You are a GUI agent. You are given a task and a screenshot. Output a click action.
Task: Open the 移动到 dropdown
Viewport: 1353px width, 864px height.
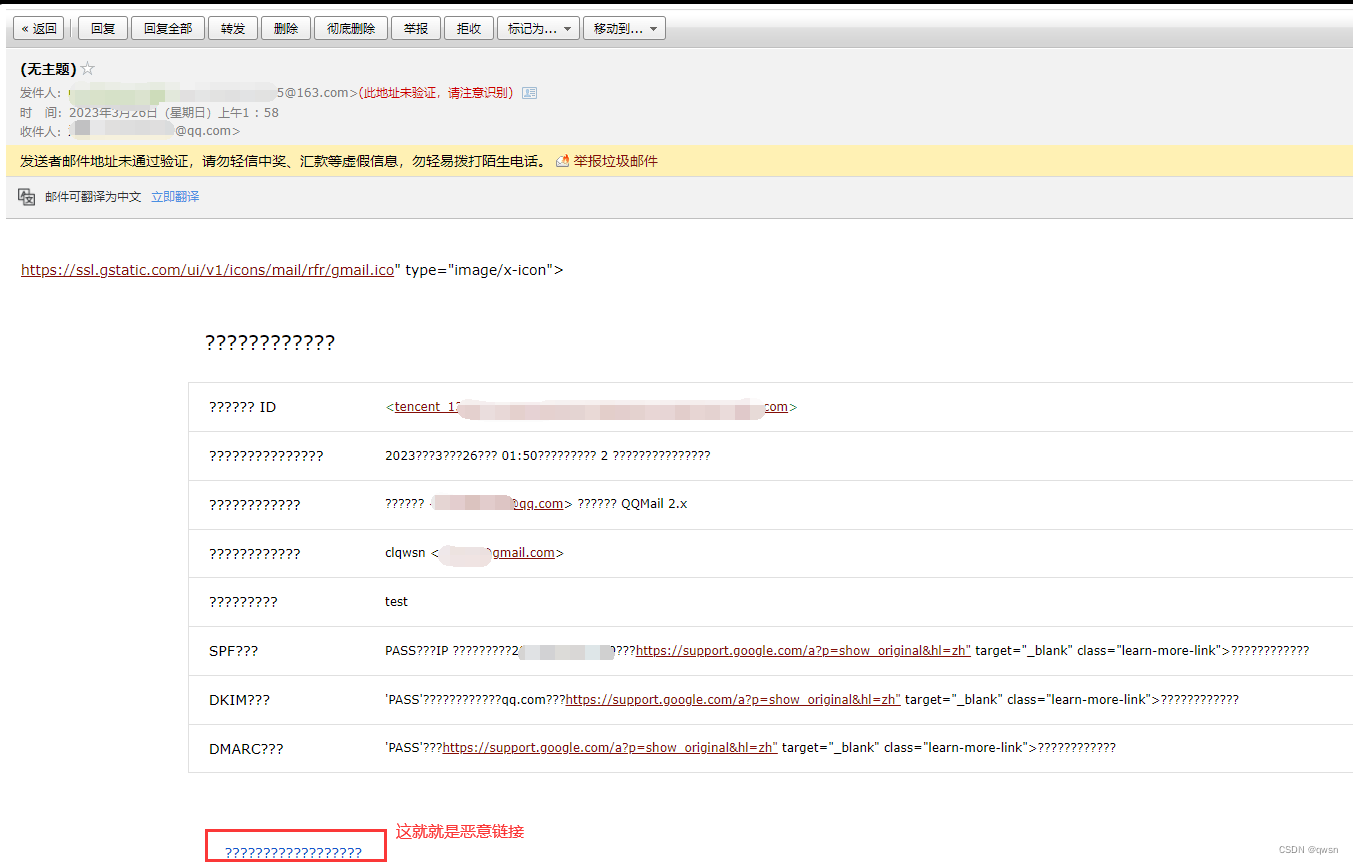(x=624, y=29)
